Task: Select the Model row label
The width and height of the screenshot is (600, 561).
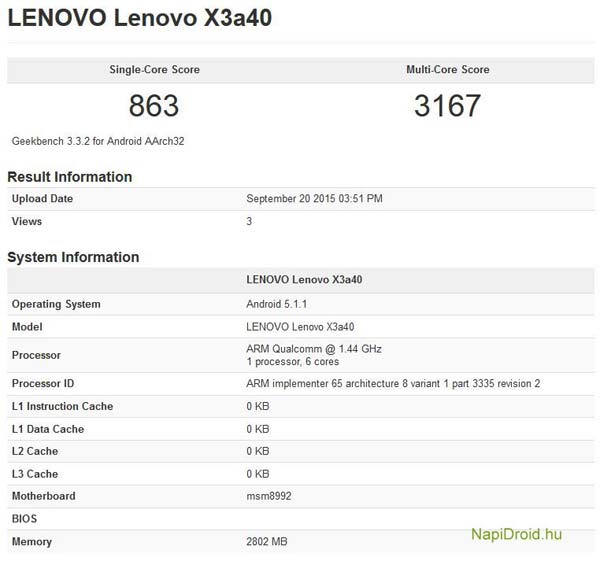Action: pyautogui.click(x=27, y=327)
